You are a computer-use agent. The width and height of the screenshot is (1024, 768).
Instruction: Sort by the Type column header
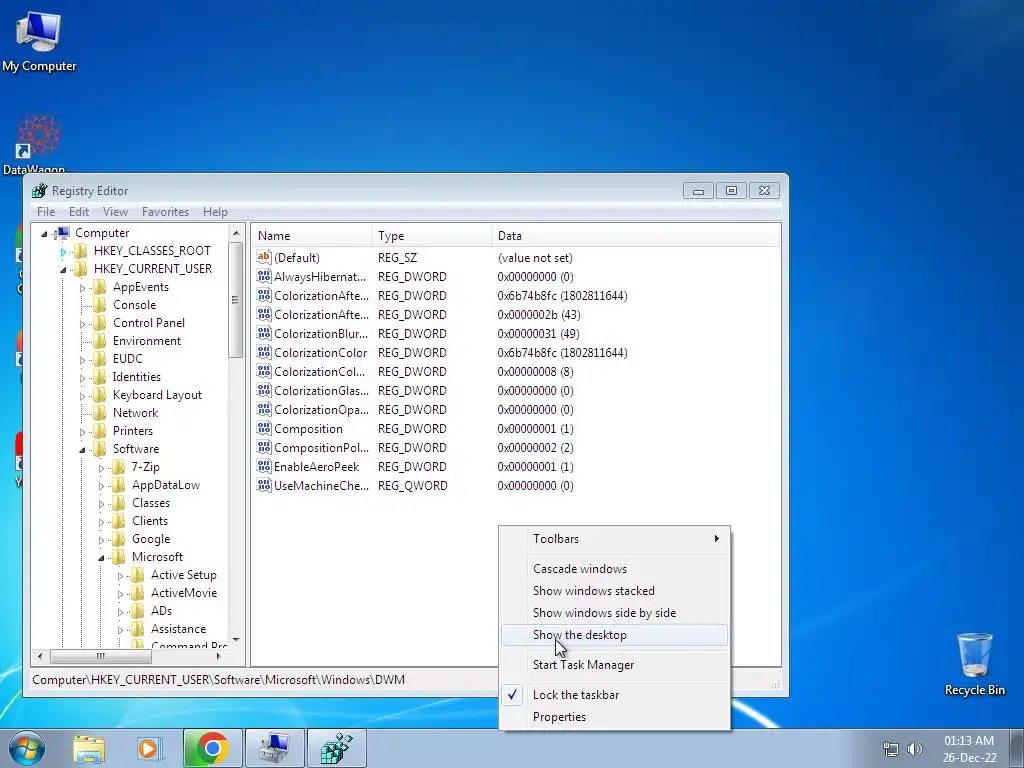coord(432,236)
